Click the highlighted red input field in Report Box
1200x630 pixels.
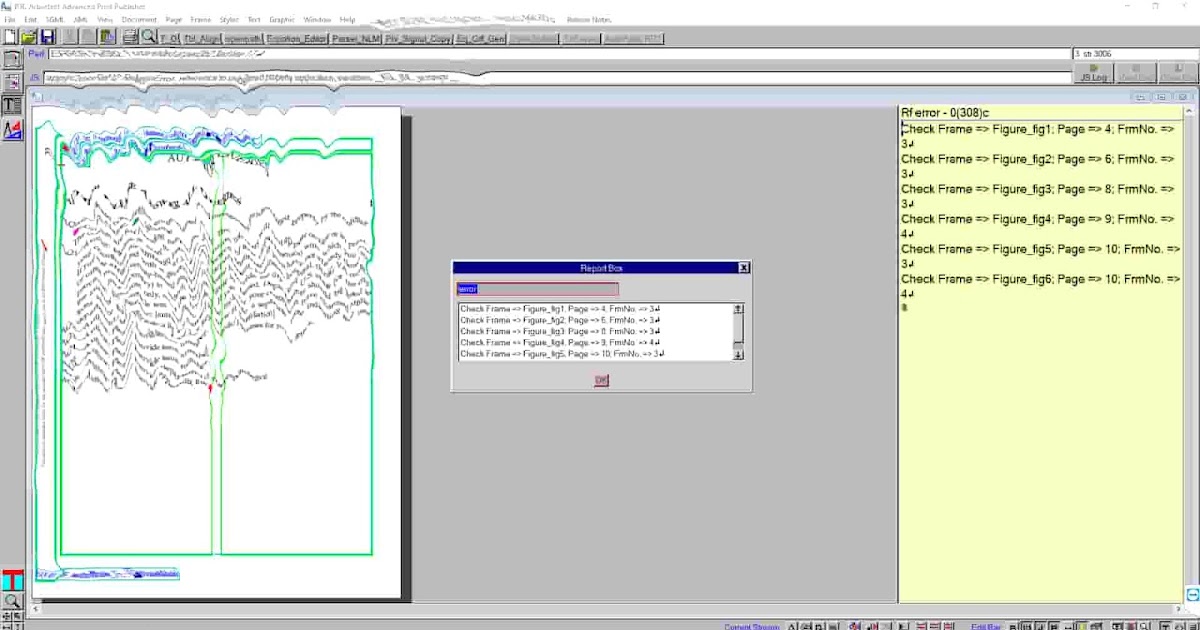[x=537, y=287]
